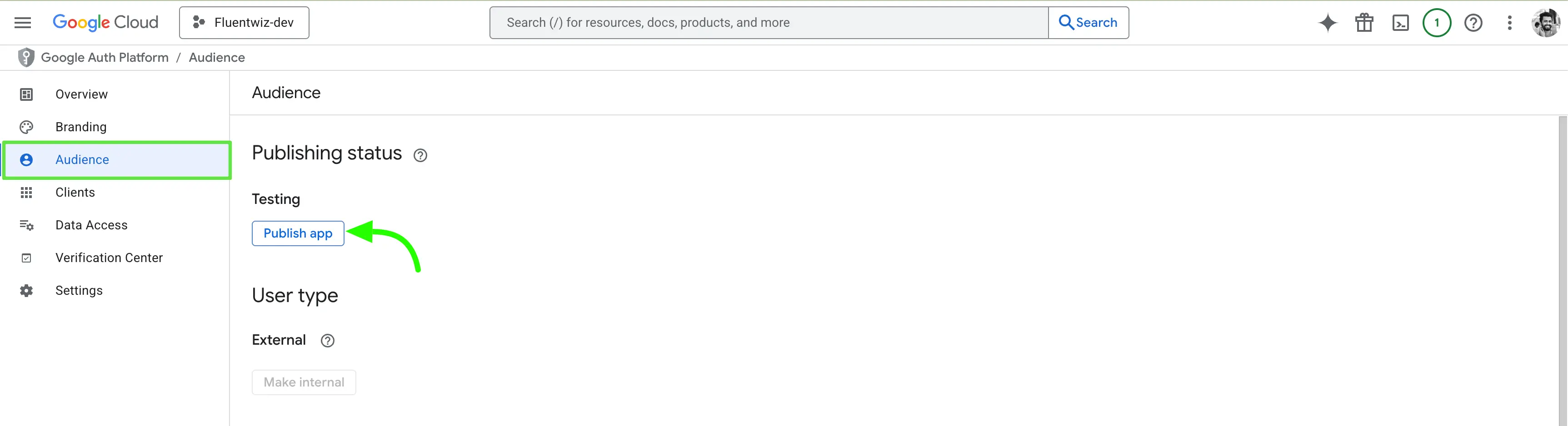Screen dimensions: 1568x426
Task: Open the Settings gear icon in the sidebar
Action: pyautogui.click(x=26, y=290)
